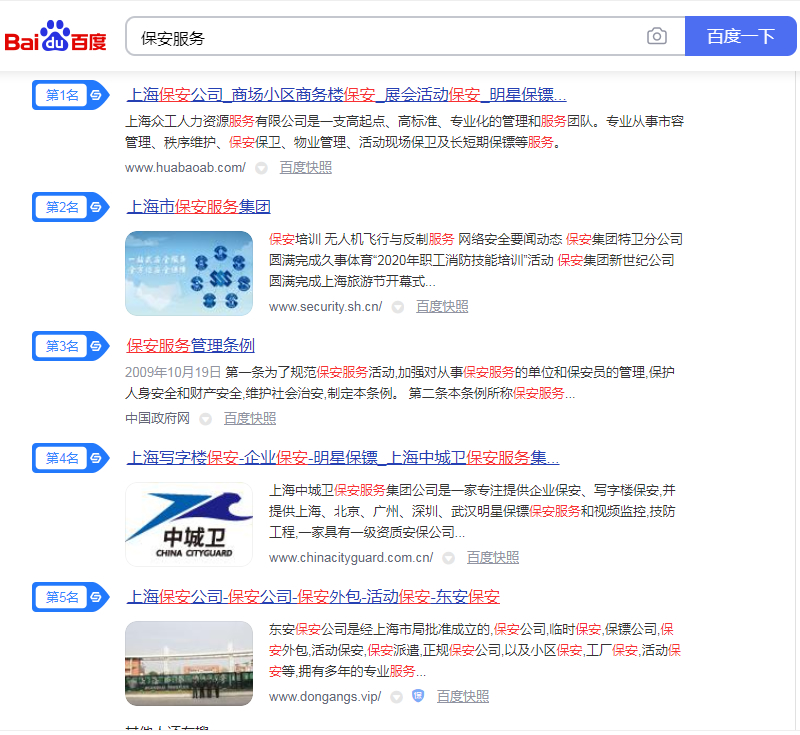
Task: Expand dropdown arrow next to www.chinacityguard.com.cn/
Action: (448, 559)
